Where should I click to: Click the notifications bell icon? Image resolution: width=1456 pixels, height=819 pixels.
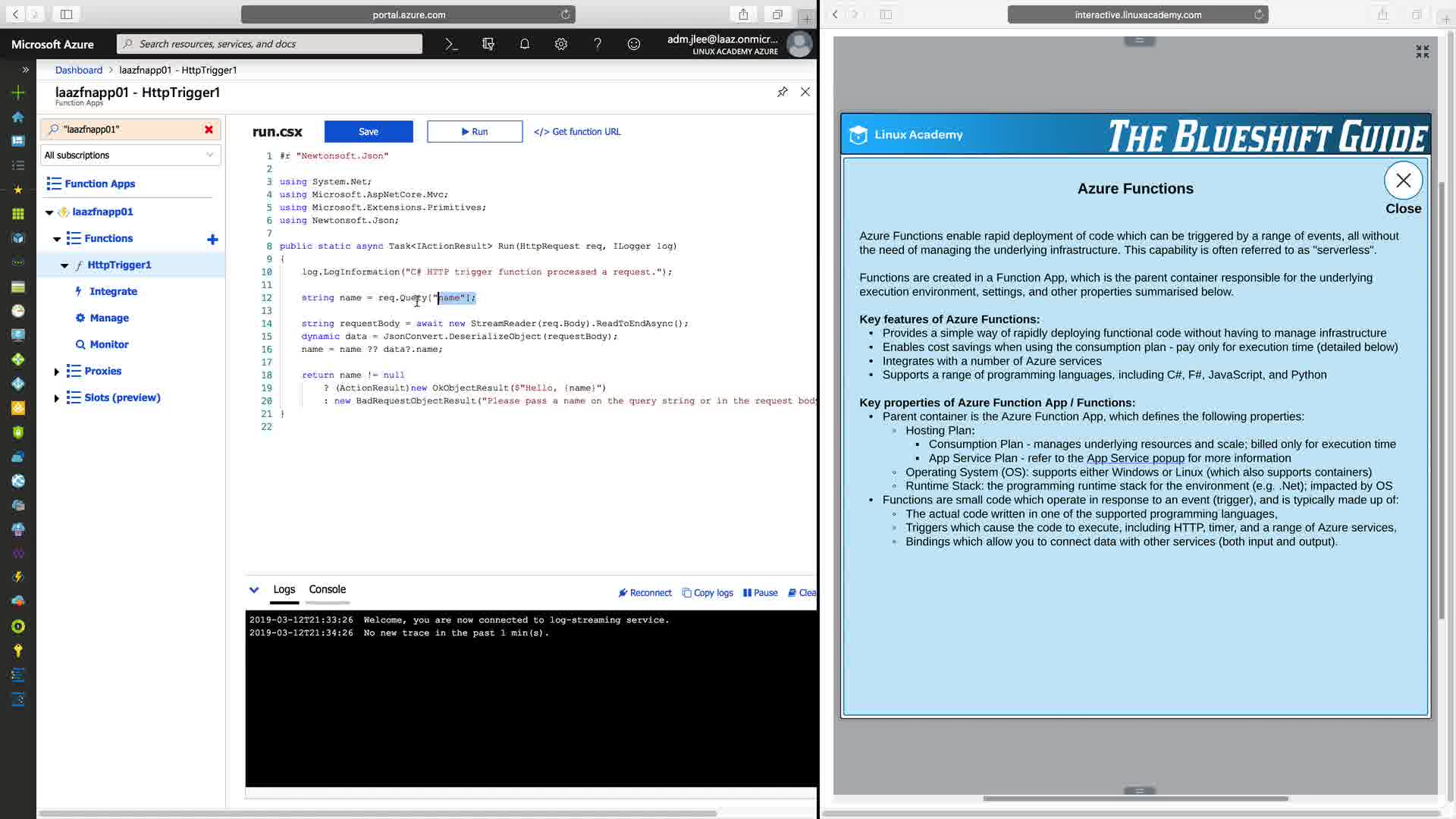tap(524, 44)
